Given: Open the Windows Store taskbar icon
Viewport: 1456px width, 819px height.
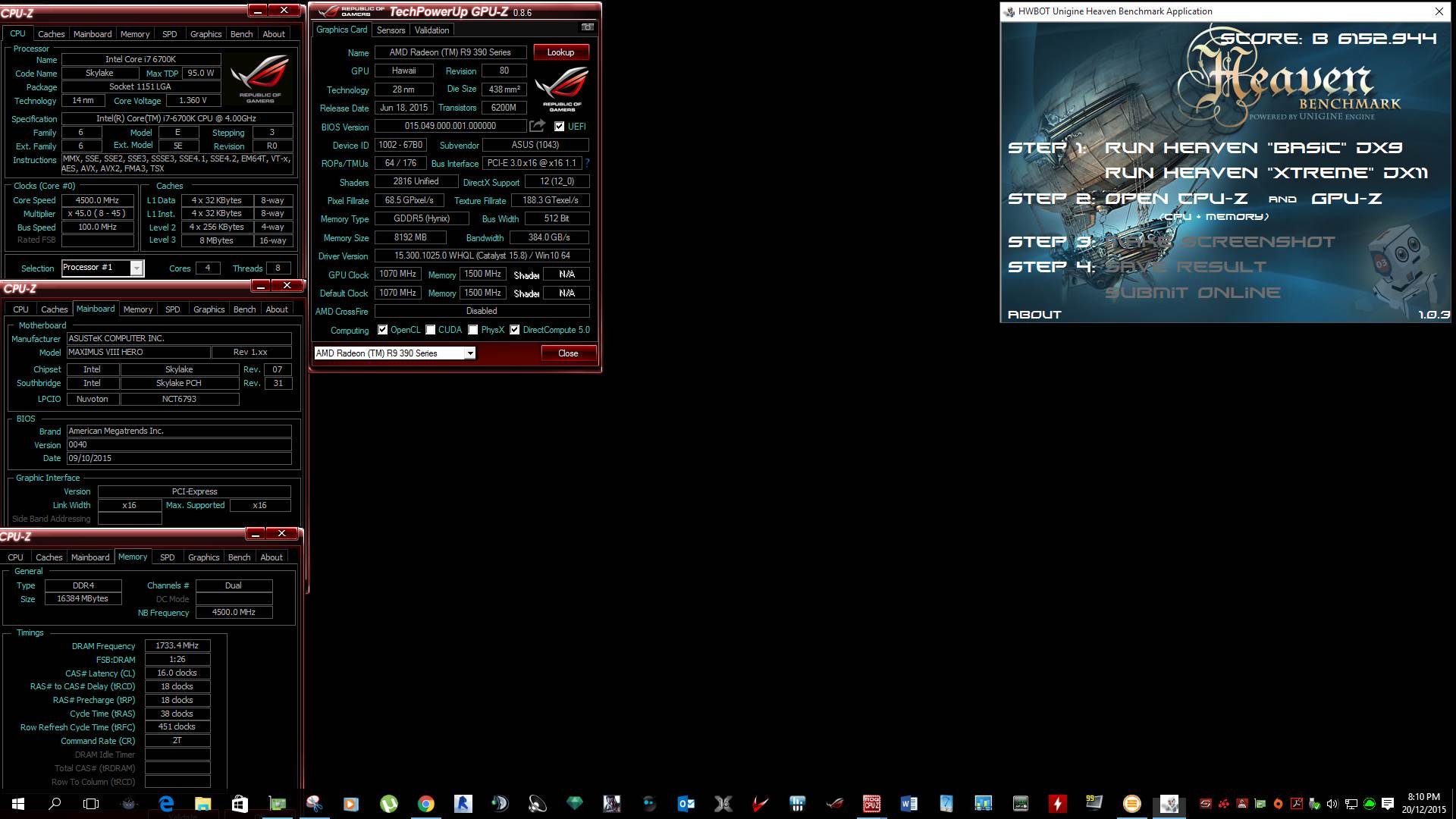Looking at the screenshot, I should pyautogui.click(x=240, y=804).
